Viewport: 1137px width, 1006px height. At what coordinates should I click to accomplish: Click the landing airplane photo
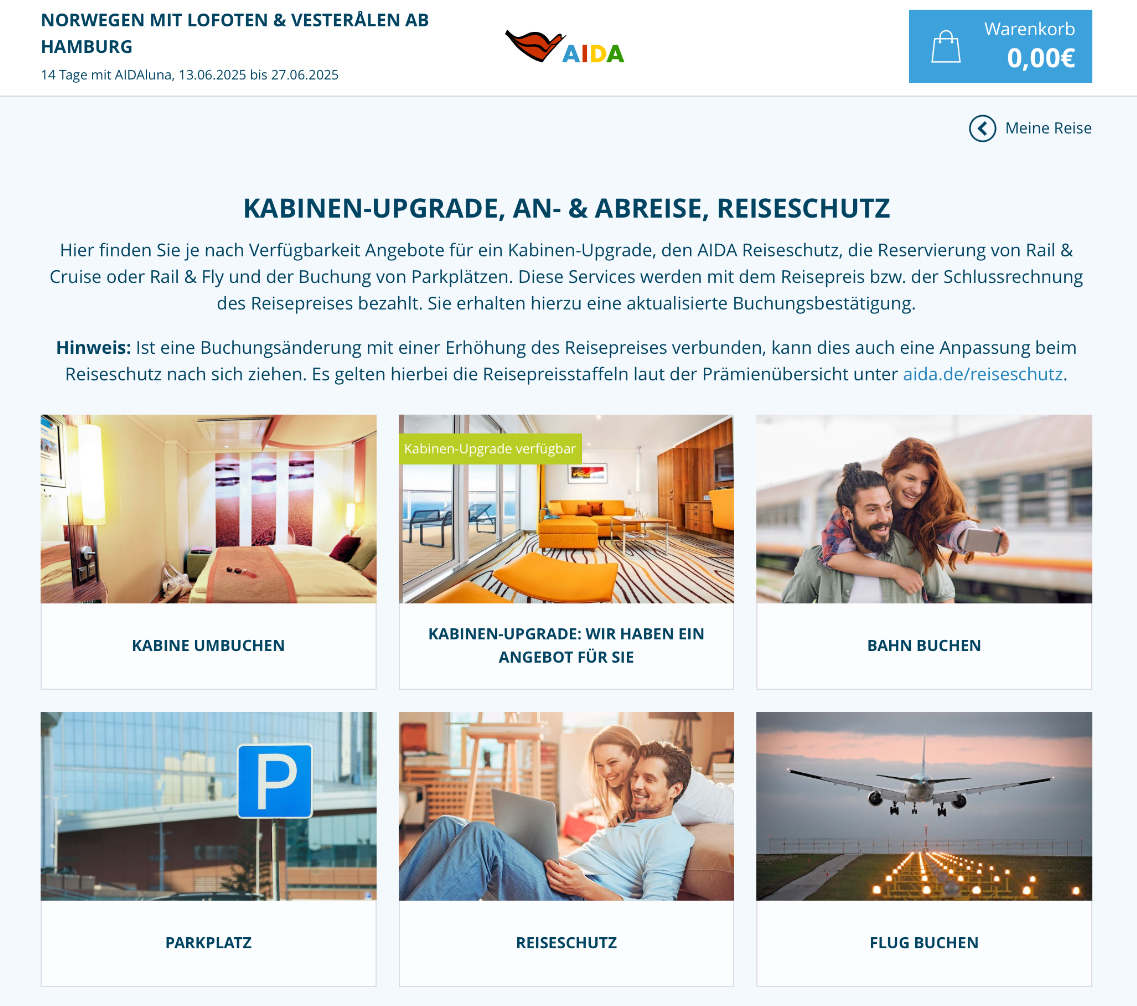point(924,807)
